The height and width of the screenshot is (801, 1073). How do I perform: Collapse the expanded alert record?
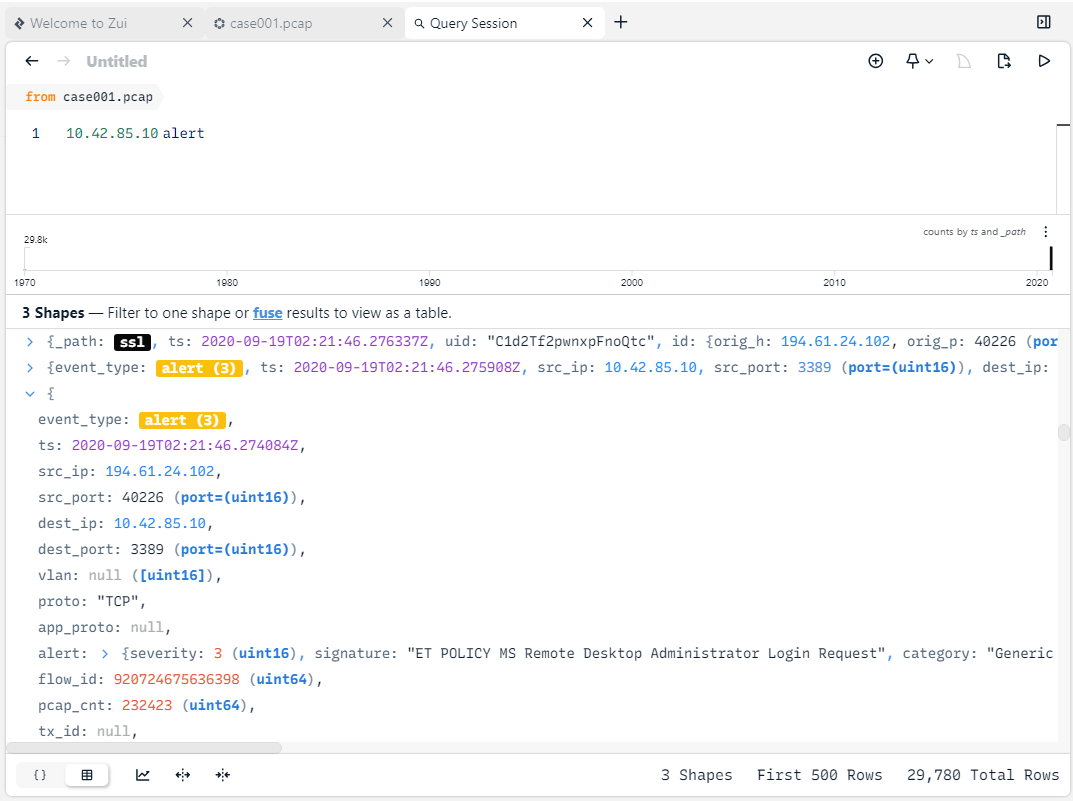click(30, 394)
